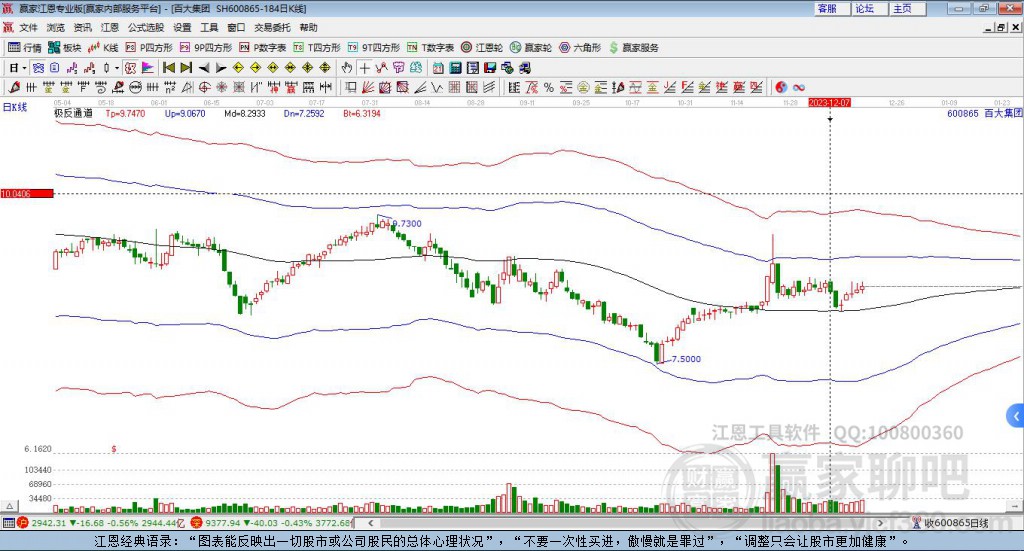Click the 10.0406 red price tag
The height and width of the screenshot is (551, 1024).
pos(27,193)
